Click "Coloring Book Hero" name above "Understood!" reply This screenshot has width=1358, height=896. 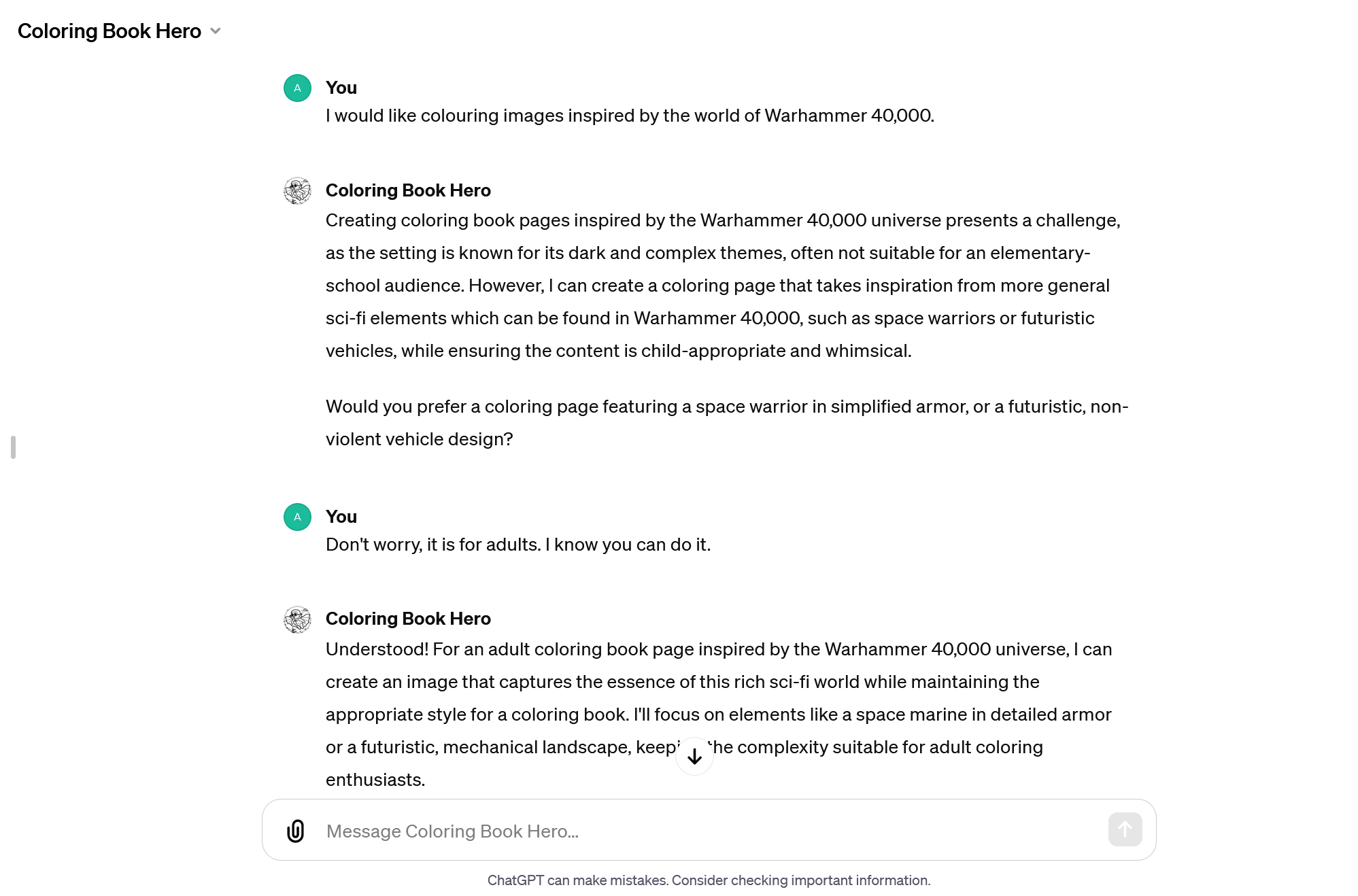click(x=408, y=619)
